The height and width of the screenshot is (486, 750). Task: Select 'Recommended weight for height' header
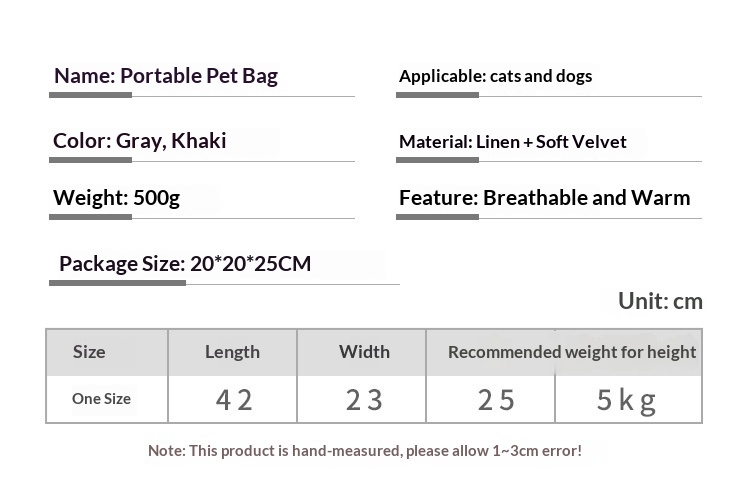[x=564, y=352]
